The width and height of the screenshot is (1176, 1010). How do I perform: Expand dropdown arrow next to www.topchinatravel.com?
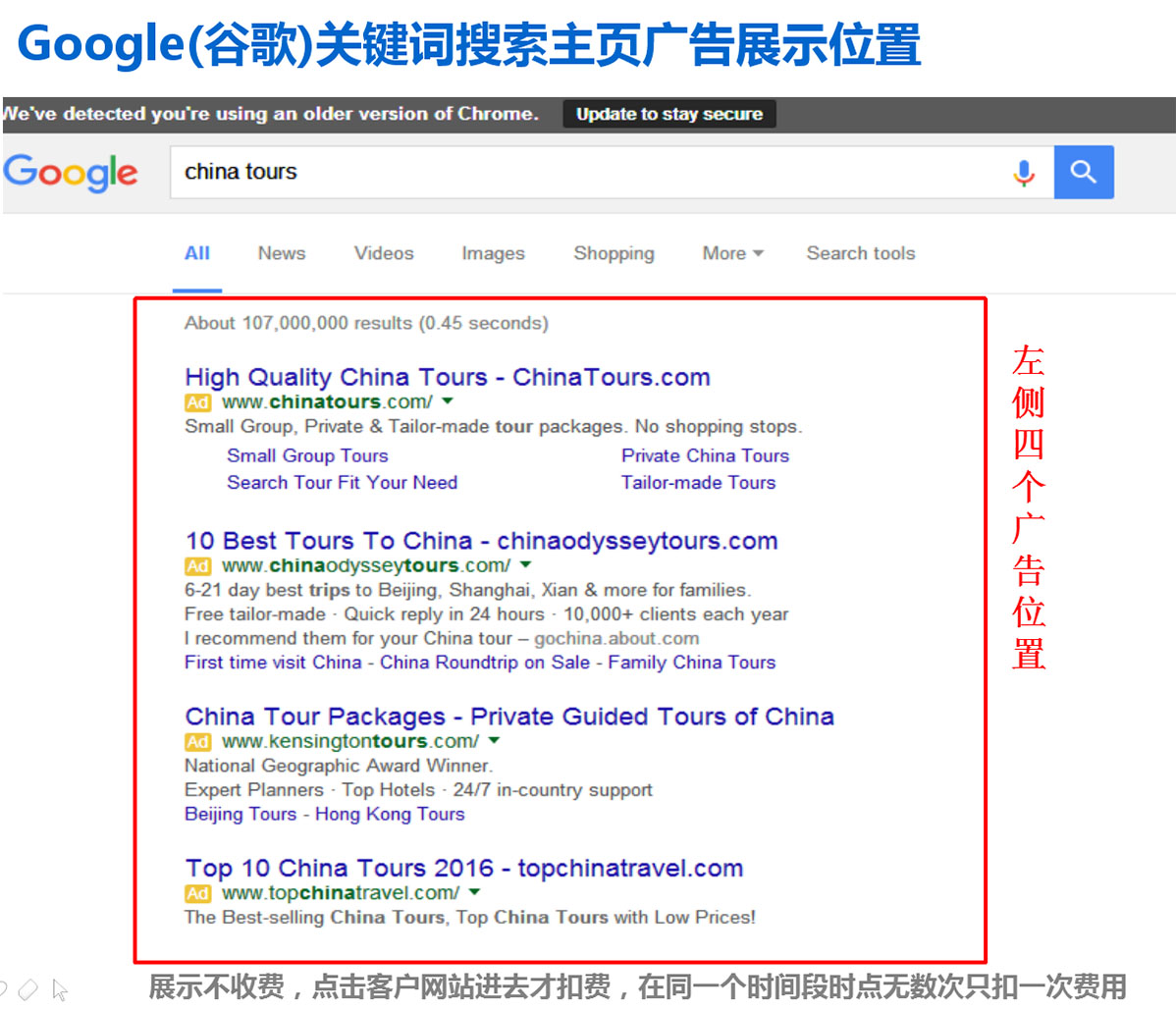[474, 892]
